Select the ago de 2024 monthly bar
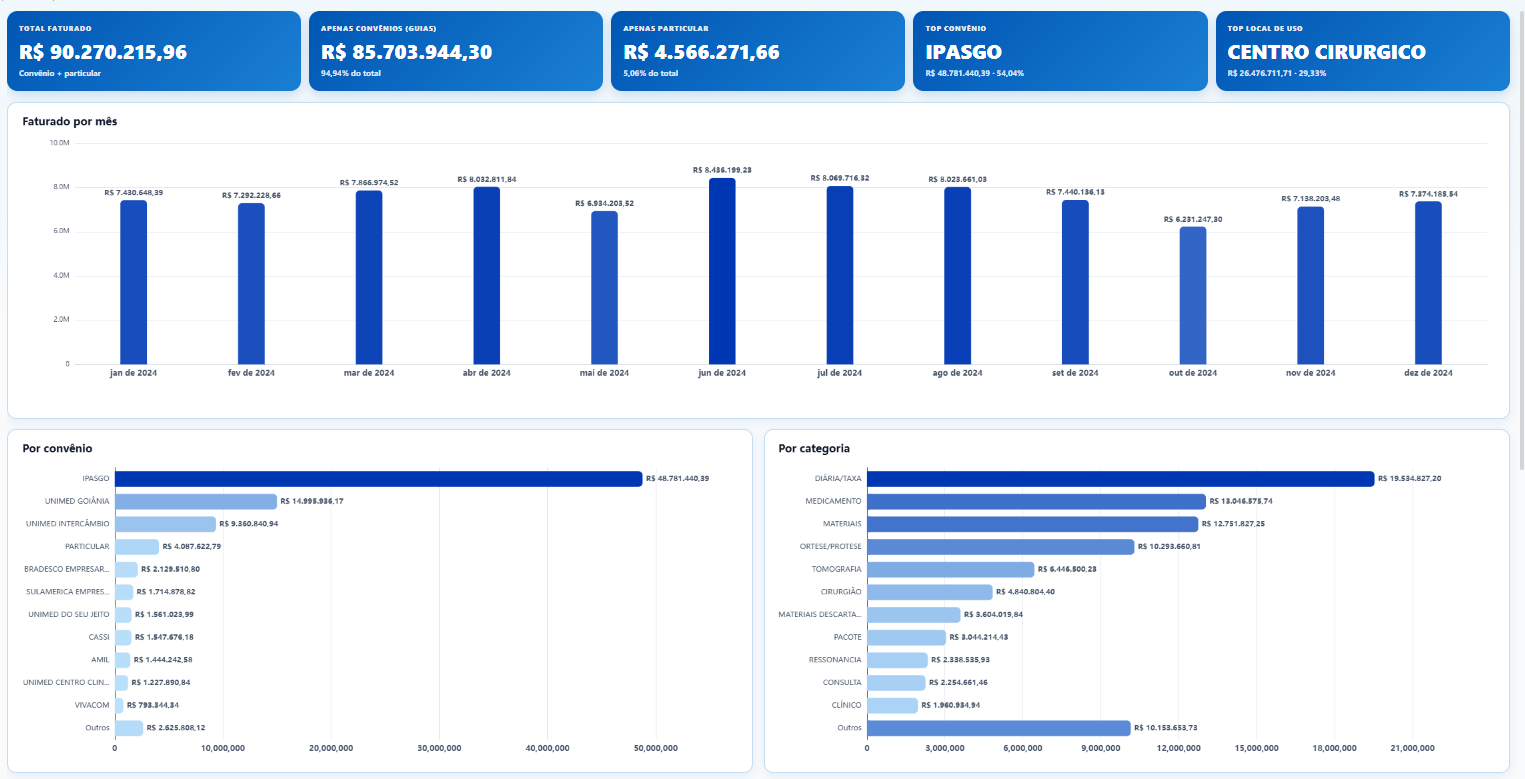This screenshot has width=1525, height=779. (x=958, y=275)
